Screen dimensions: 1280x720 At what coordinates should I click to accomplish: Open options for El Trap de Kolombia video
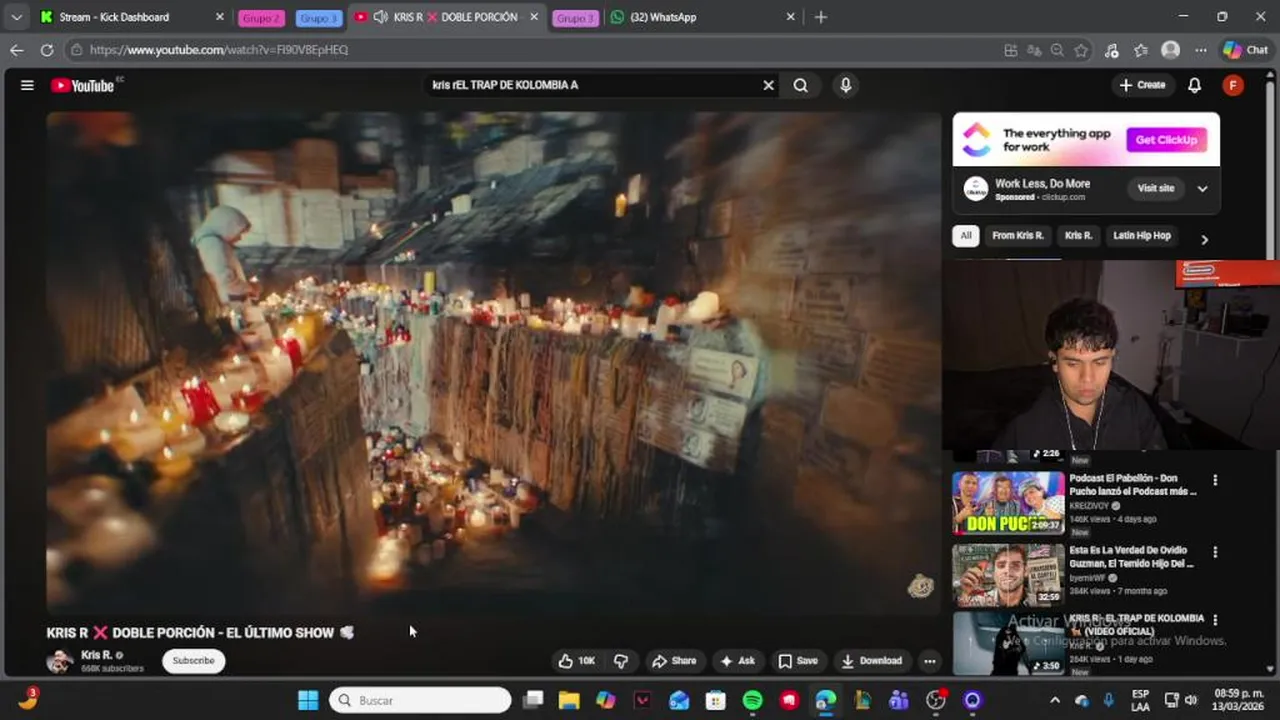1215,620
